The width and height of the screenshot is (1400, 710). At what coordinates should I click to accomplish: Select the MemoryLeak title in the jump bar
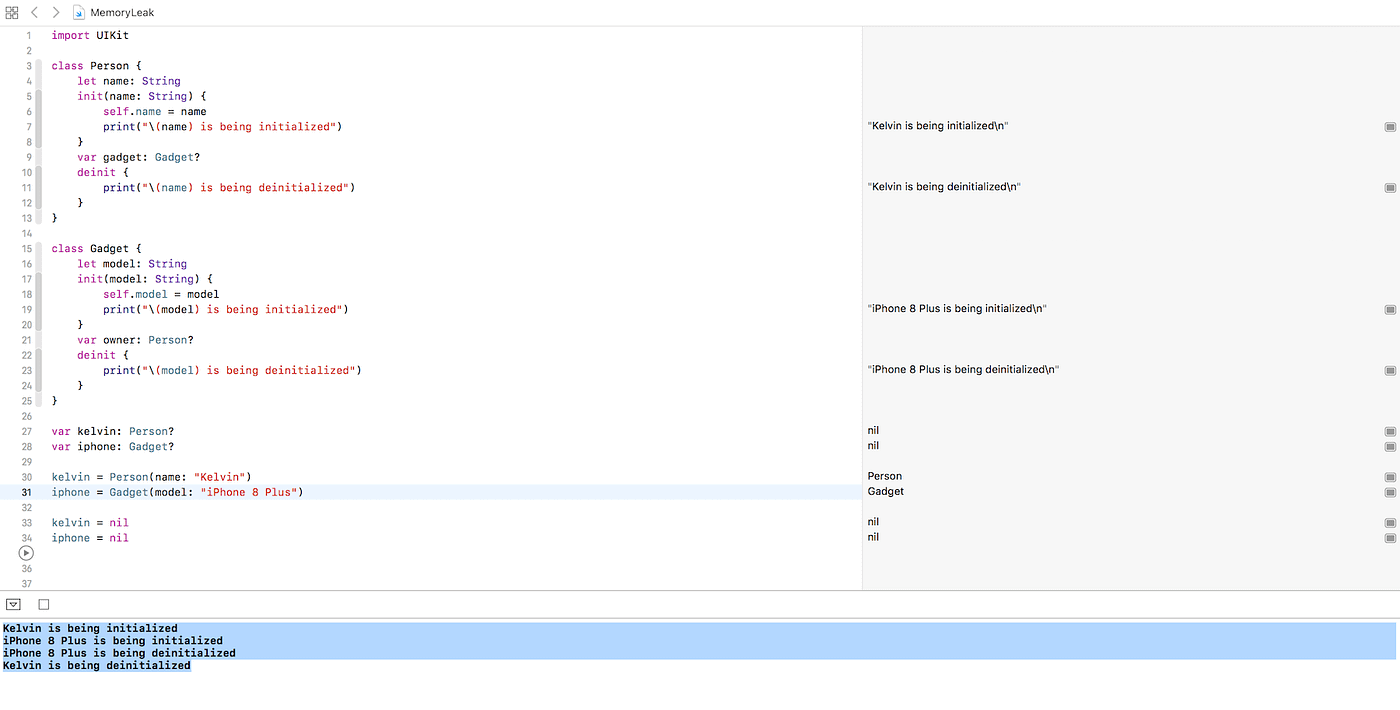120,12
